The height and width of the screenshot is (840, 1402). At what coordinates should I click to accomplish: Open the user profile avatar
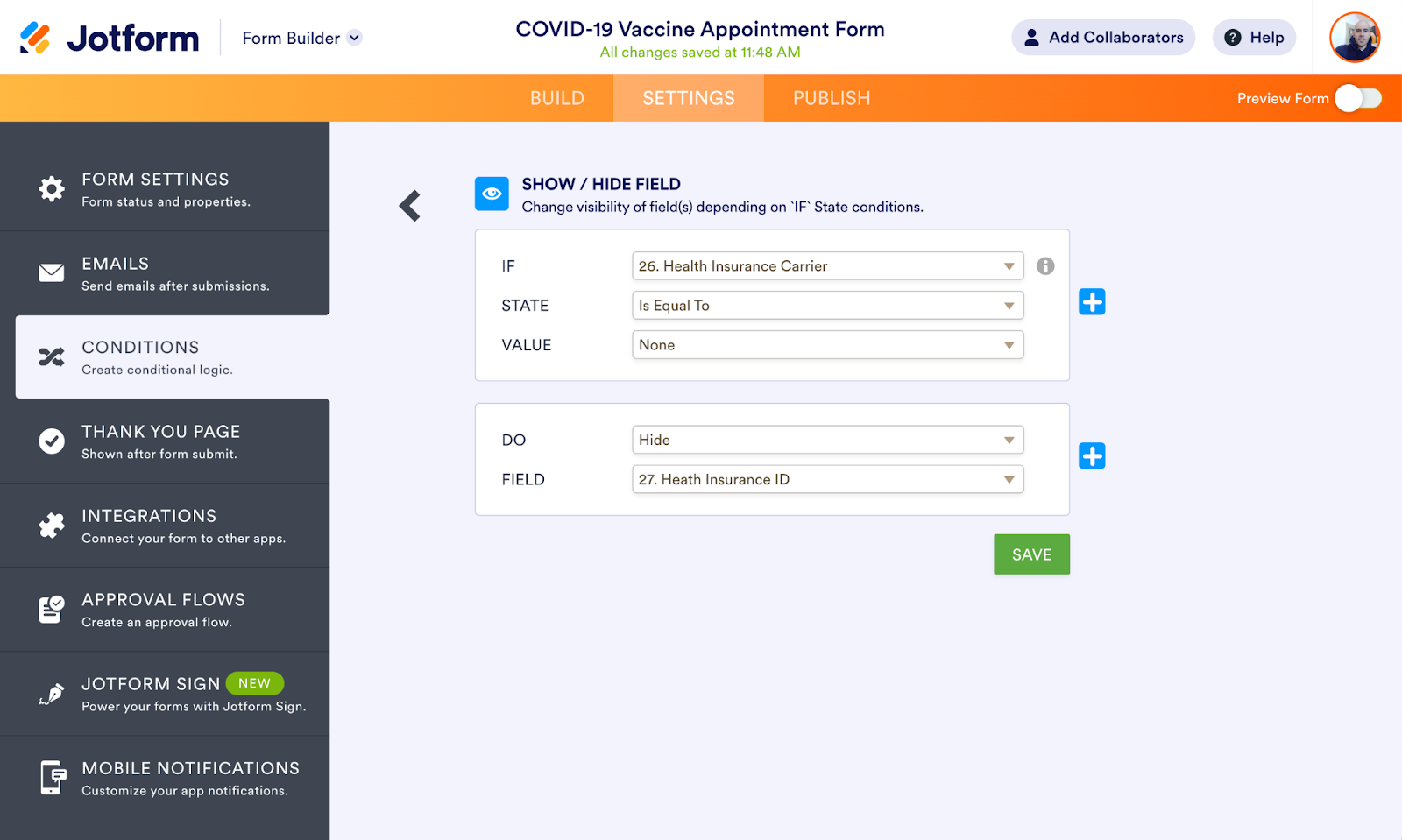[1355, 38]
